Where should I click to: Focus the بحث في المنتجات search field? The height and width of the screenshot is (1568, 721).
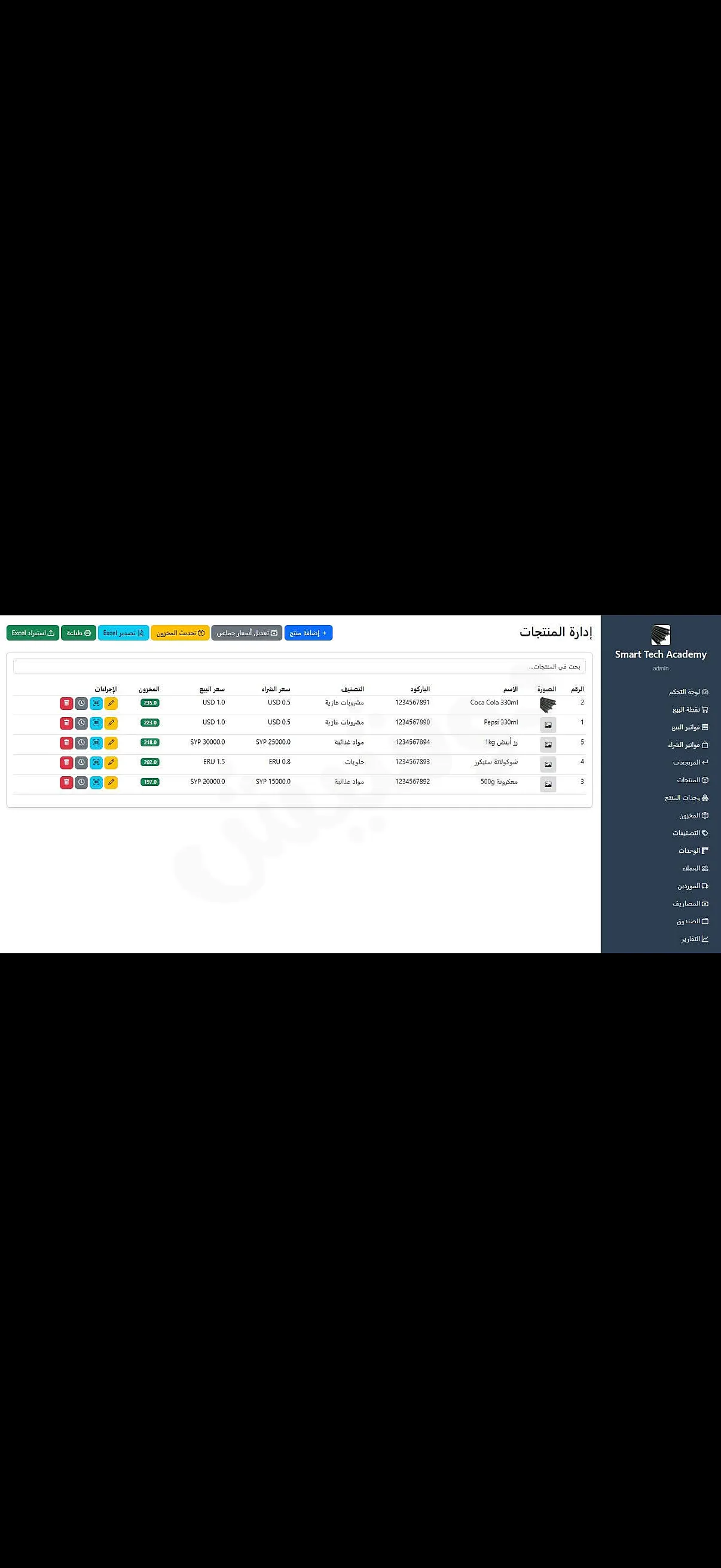[300, 667]
